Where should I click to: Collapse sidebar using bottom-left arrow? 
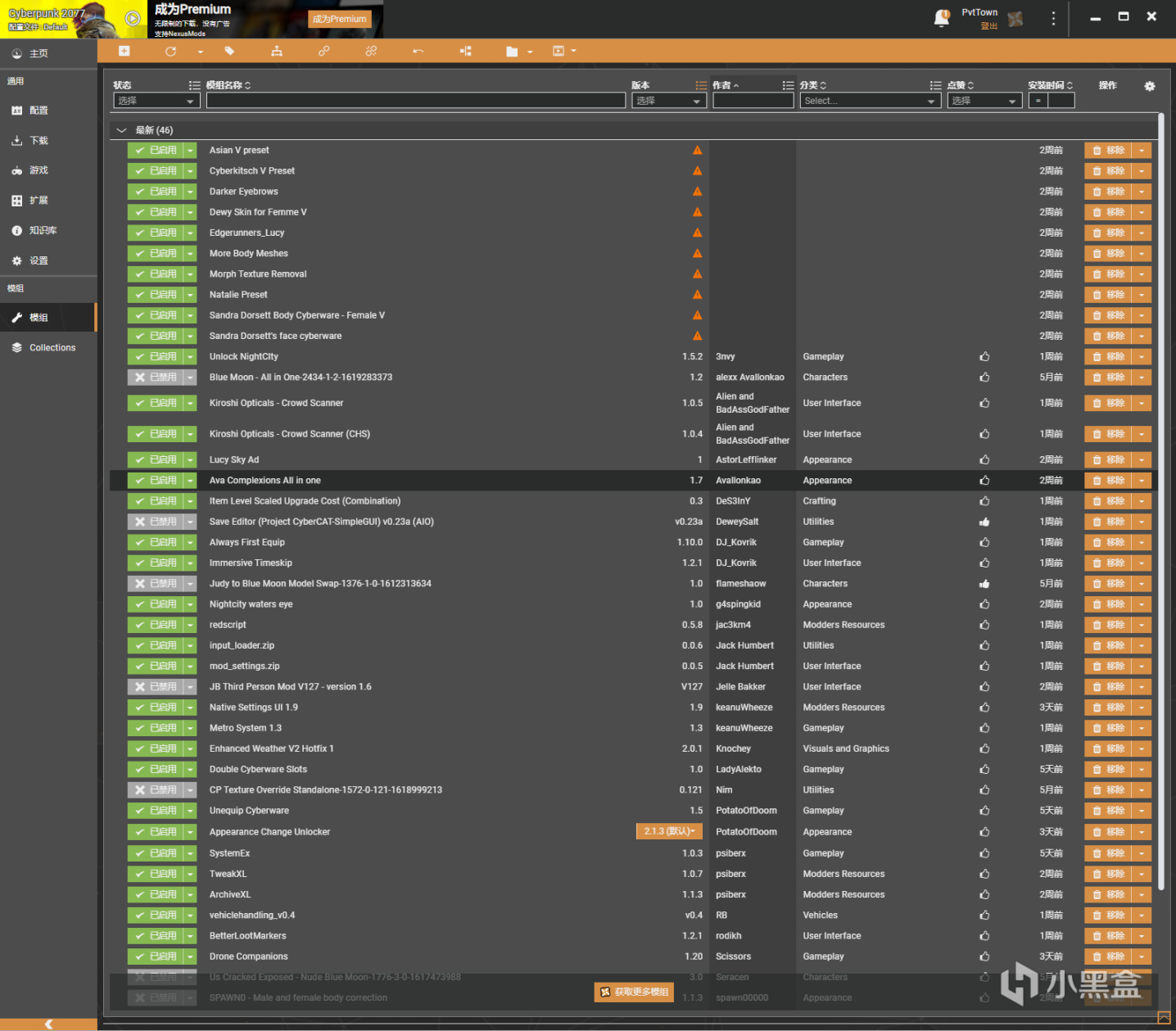[x=48, y=1024]
